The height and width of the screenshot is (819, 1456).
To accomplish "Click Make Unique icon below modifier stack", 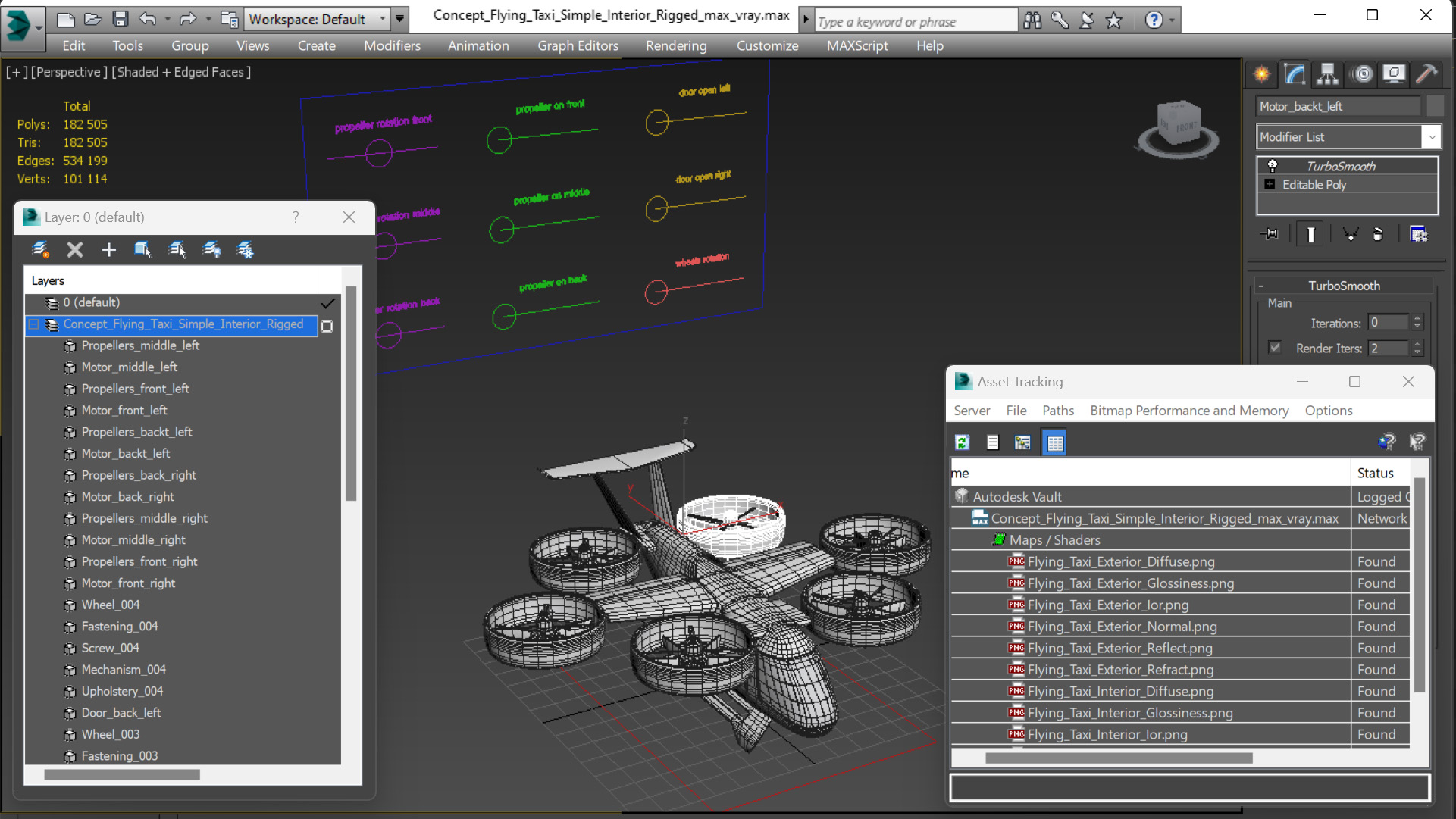I will click(x=1350, y=234).
